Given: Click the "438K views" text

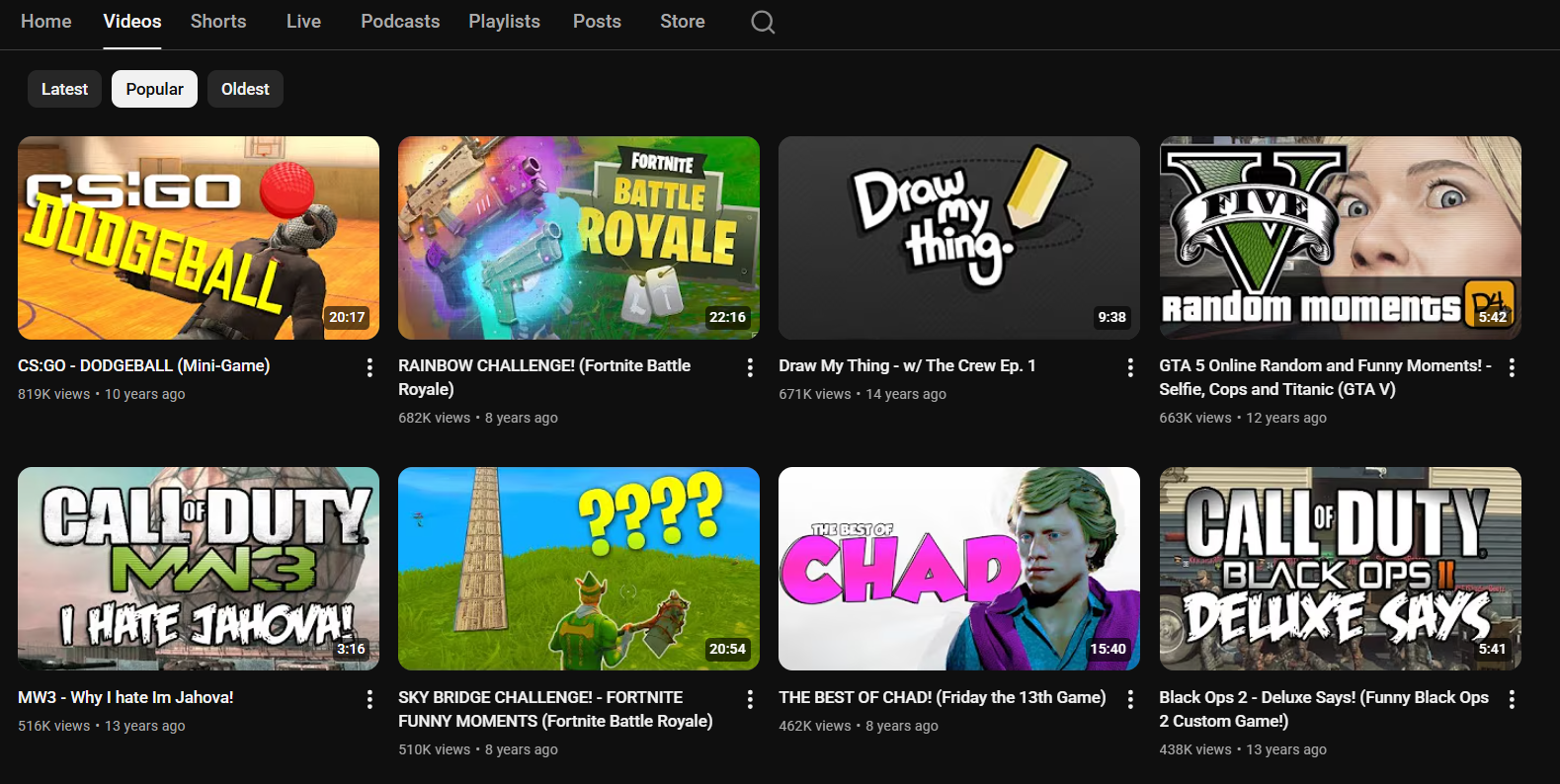Looking at the screenshot, I should point(1195,749).
